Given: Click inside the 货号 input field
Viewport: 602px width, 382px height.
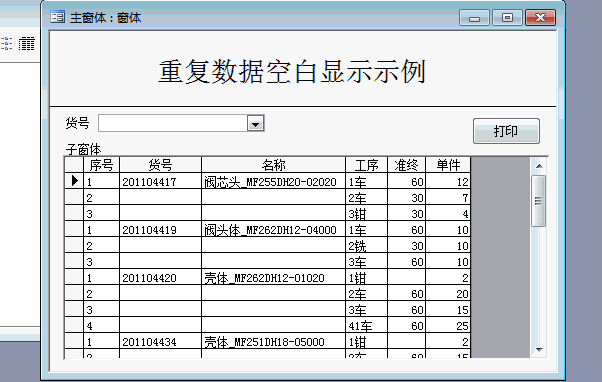Looking at the screenshot, I should (x=173, y=123).
